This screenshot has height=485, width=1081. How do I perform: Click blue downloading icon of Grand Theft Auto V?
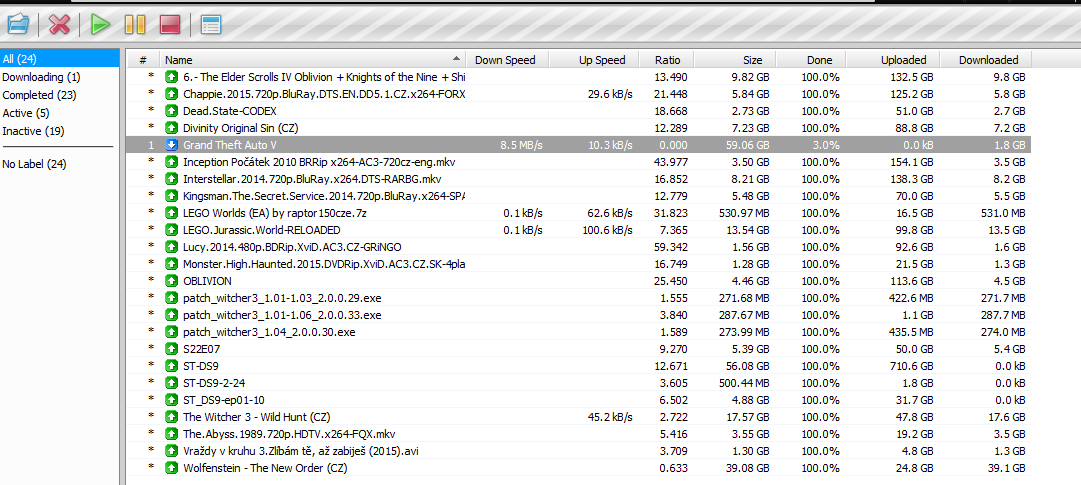point(172,145)
